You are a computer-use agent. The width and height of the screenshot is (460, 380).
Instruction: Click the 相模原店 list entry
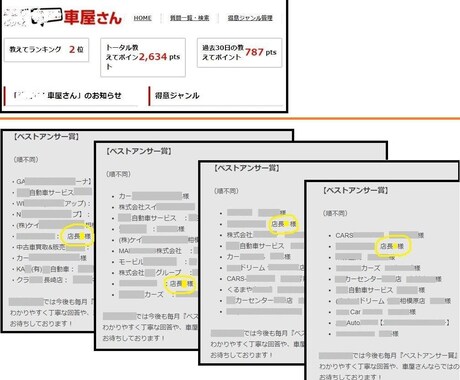click(393, 301)
